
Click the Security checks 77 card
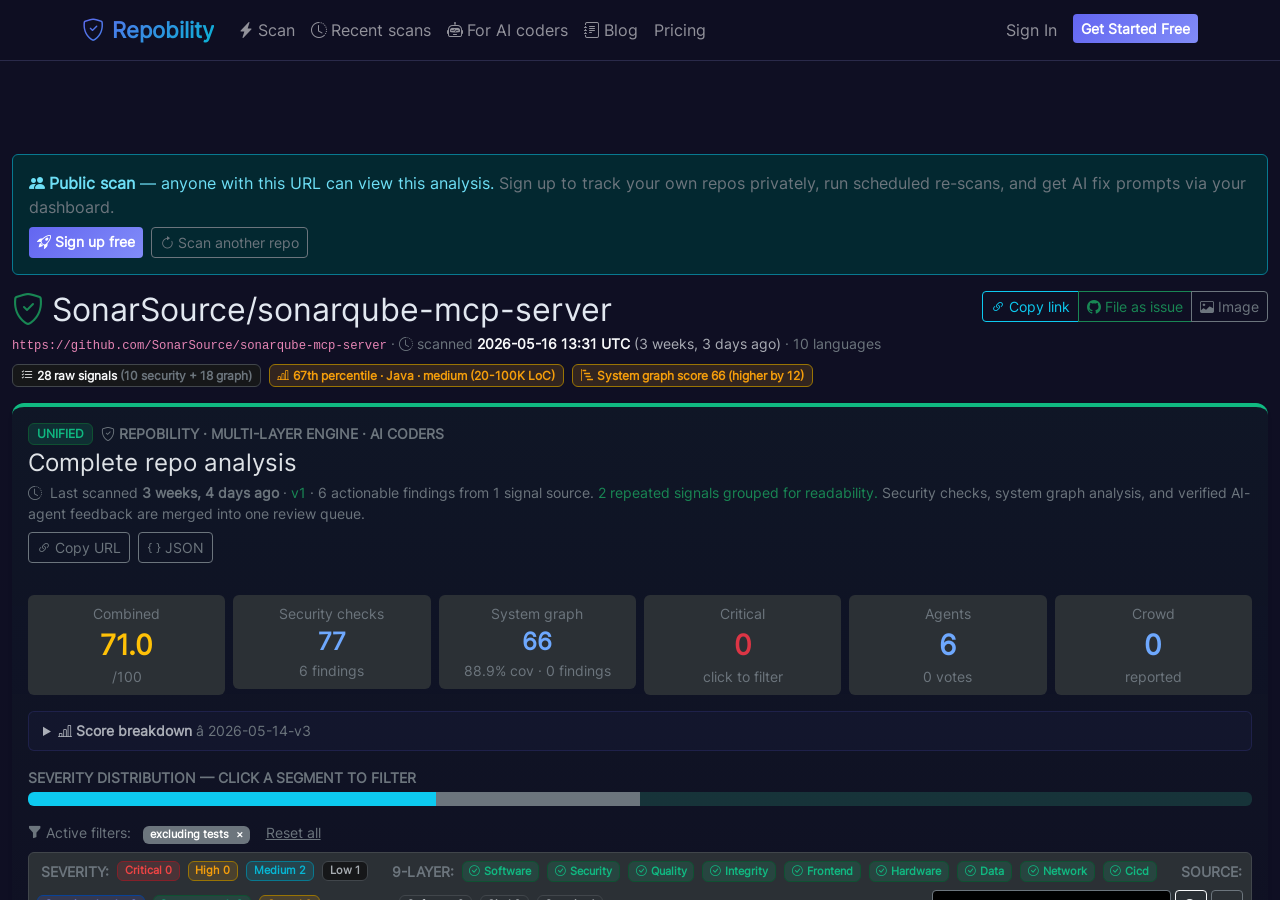[x=332, y=642]
